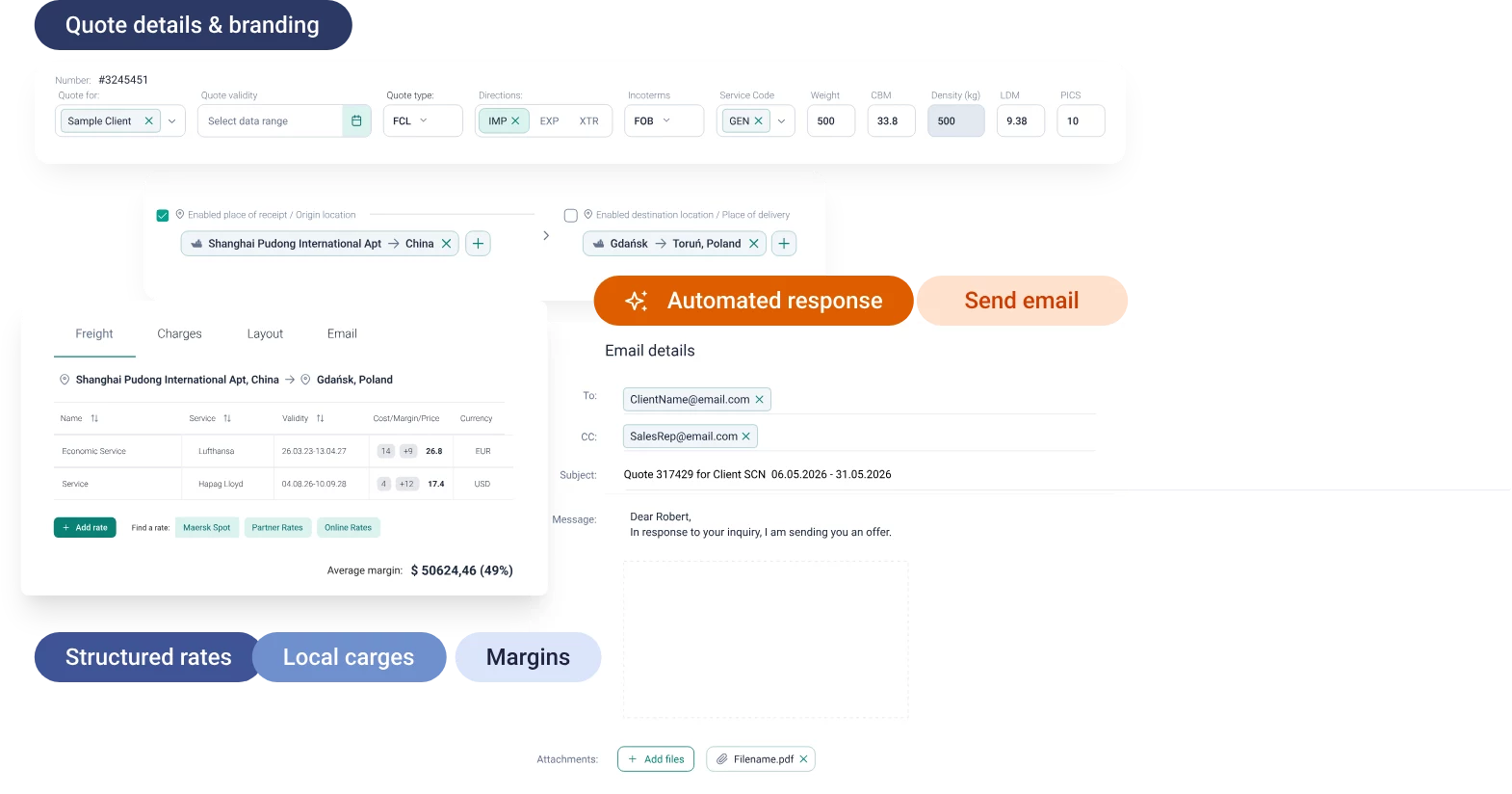Open the Email tab
Screen dimensions: 1512x794
(342, 334)
